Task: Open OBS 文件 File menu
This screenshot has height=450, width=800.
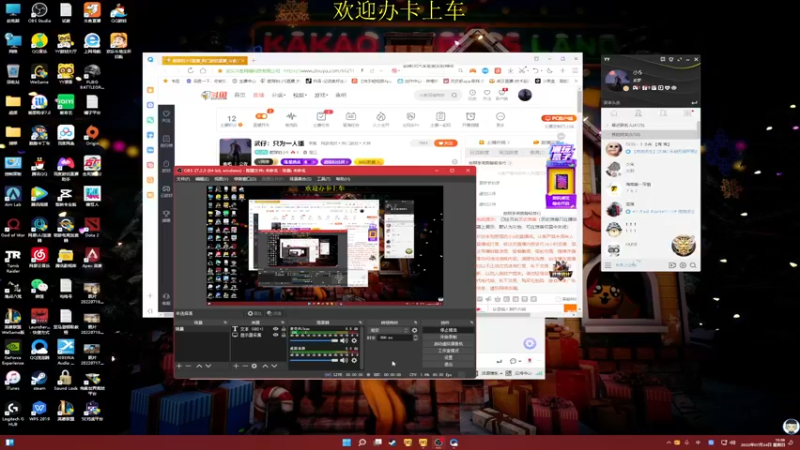Action: click(x=183, y=179)
